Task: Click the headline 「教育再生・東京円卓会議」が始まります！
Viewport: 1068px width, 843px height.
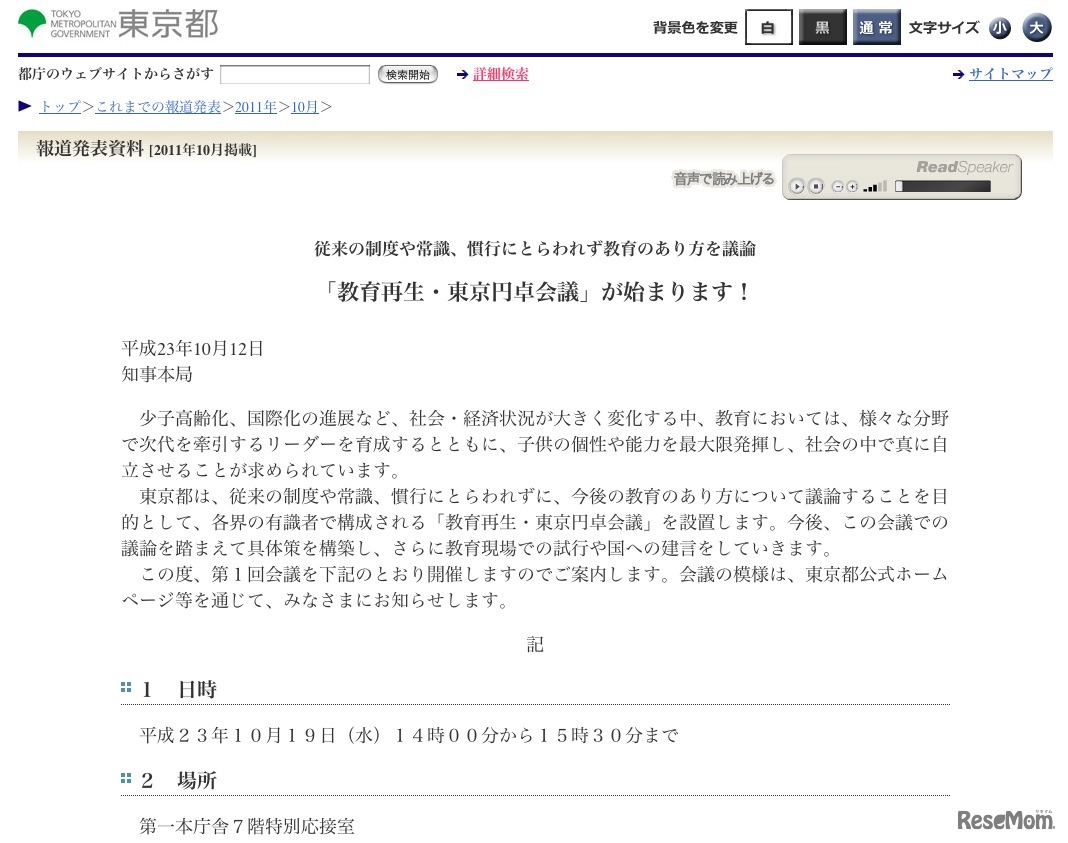Action: tap(535, 292)
